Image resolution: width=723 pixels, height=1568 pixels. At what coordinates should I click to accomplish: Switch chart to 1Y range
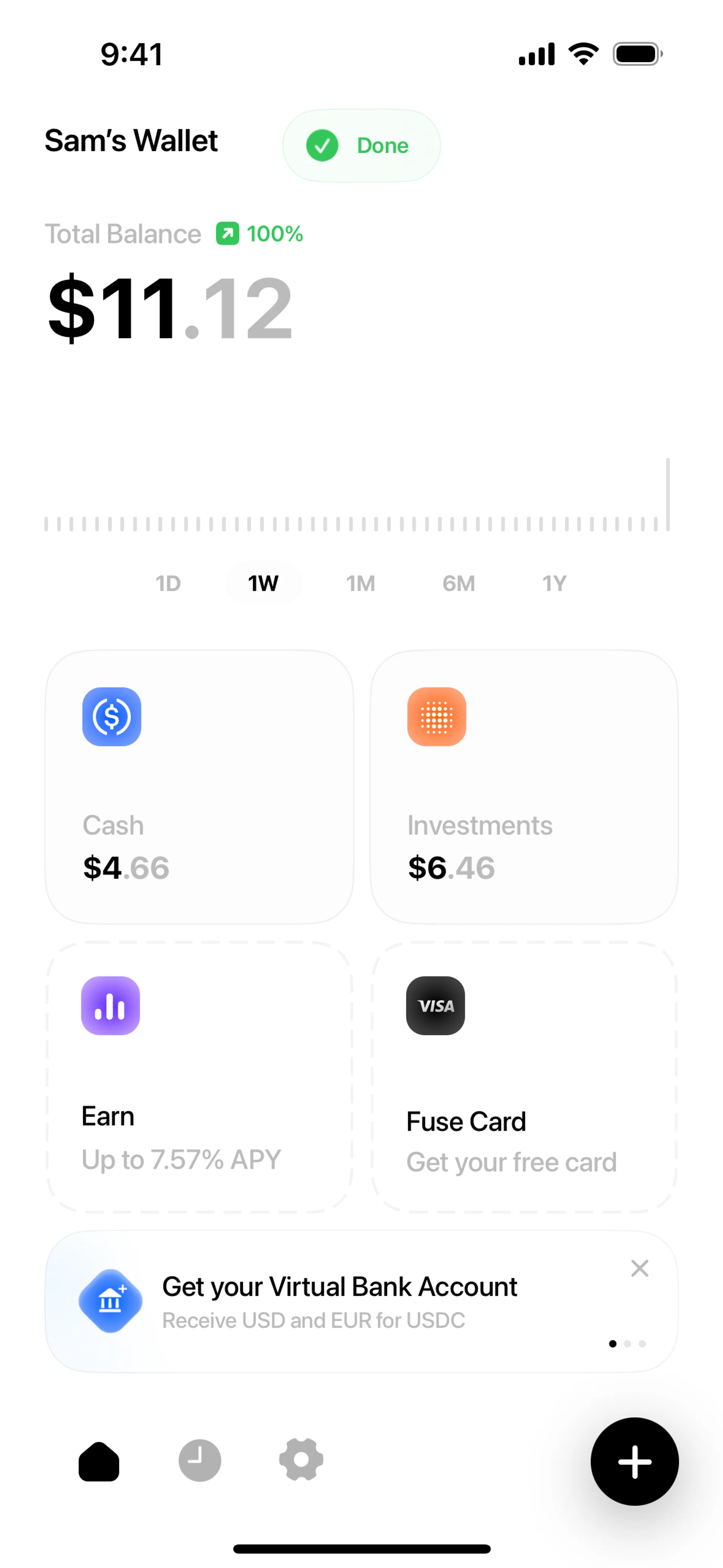554,583
